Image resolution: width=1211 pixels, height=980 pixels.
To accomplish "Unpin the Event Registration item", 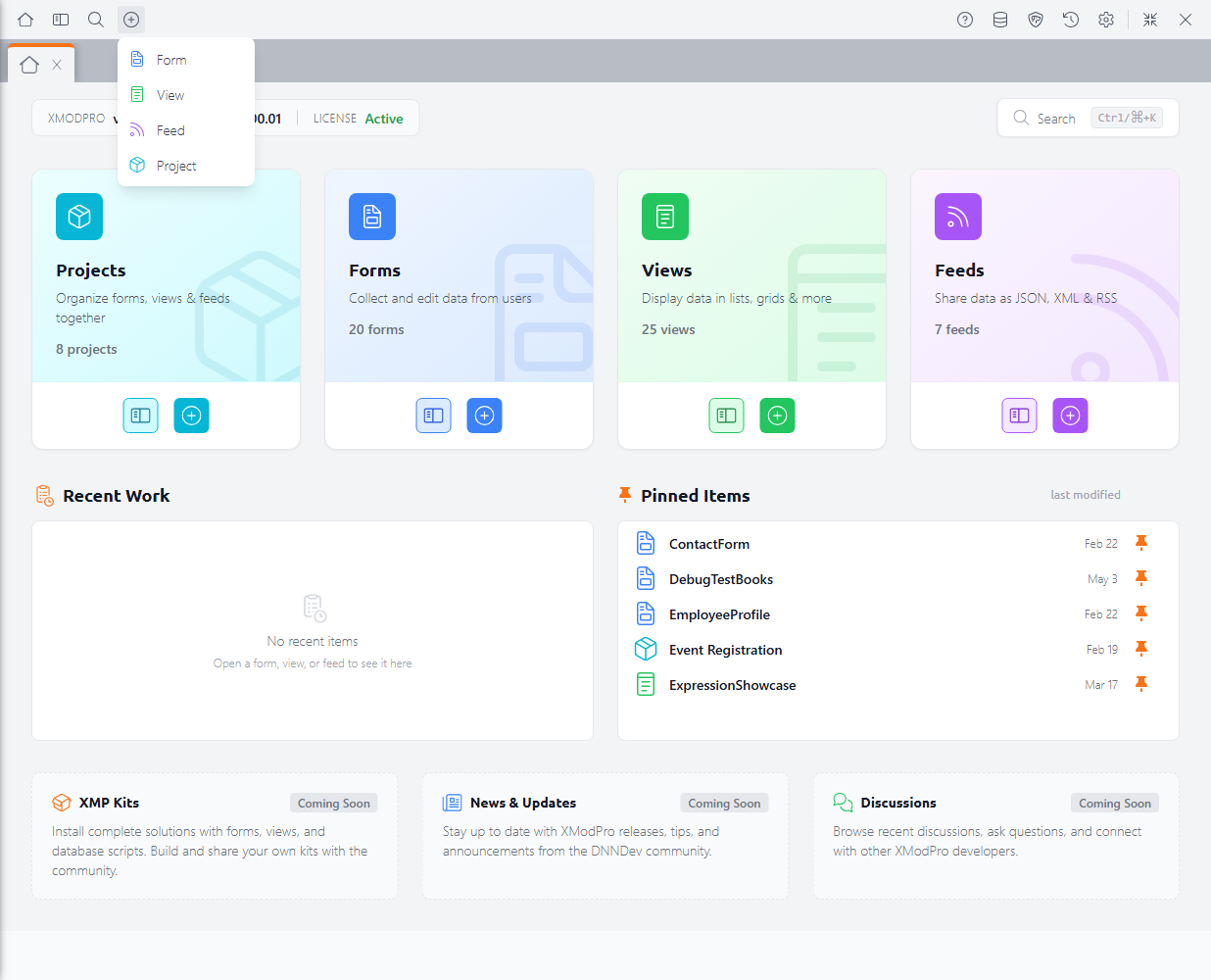I will coord(1141,649).
